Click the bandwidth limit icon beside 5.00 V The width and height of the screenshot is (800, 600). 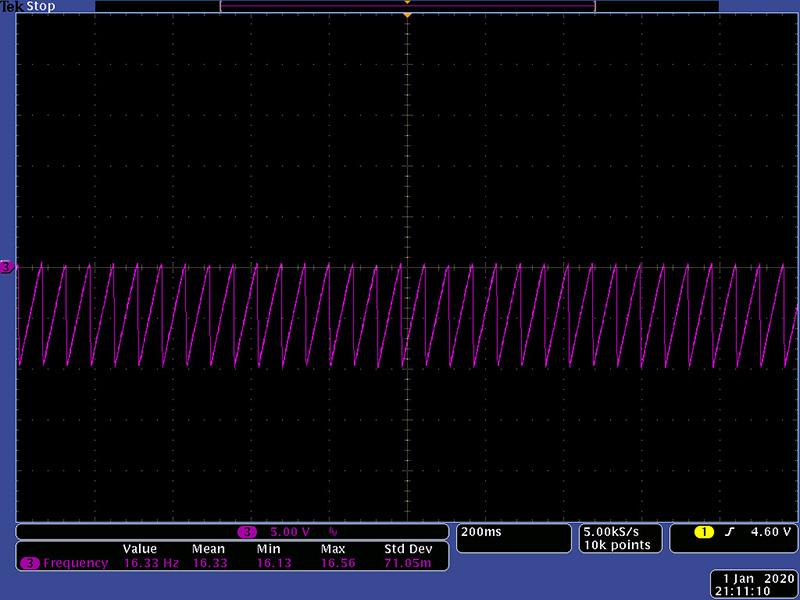[x=333, y=531]
